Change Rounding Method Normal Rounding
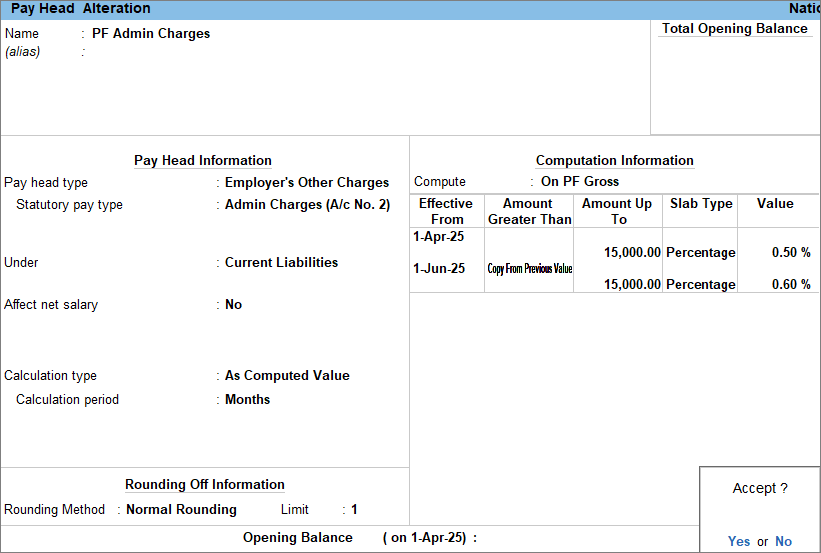 click(181, 510)
